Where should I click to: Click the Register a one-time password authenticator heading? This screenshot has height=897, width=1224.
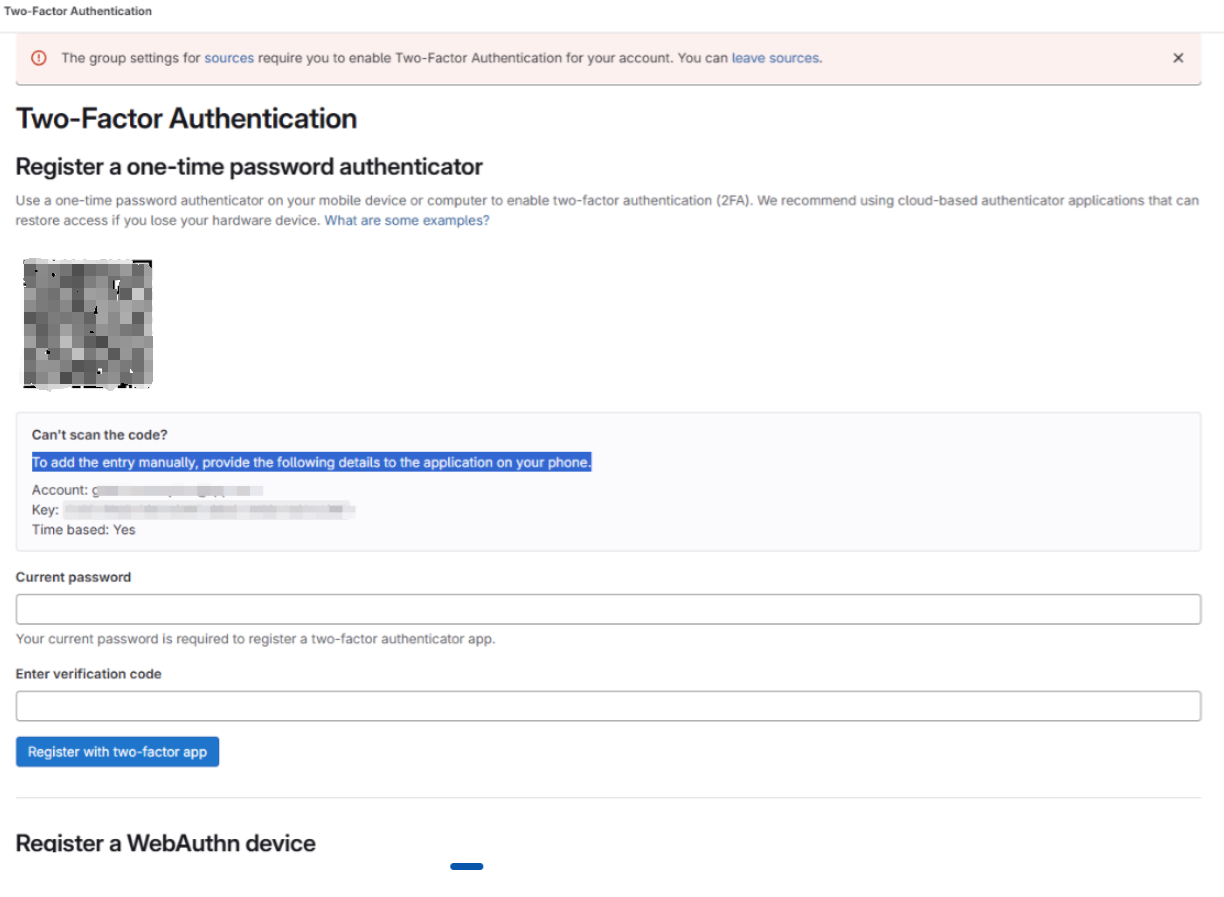(x=248, y=167)
